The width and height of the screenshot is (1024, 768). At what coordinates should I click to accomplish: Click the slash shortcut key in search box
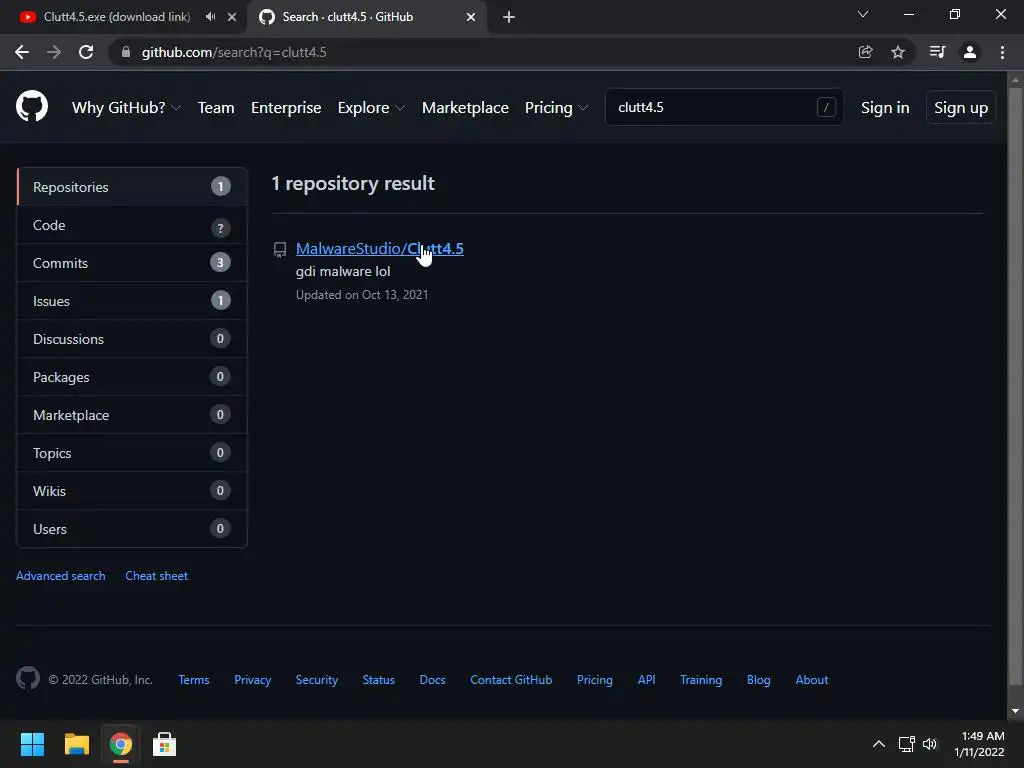[x=826, y=107]
